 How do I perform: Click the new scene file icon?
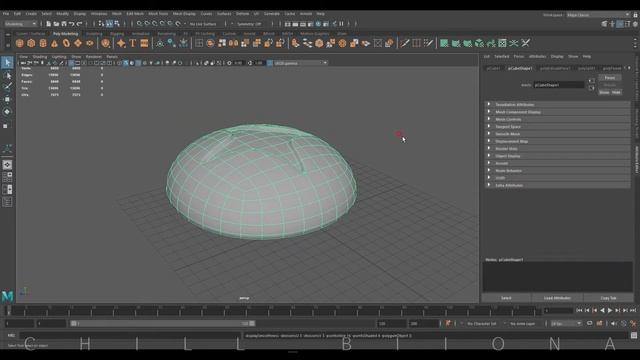(49, 24)
